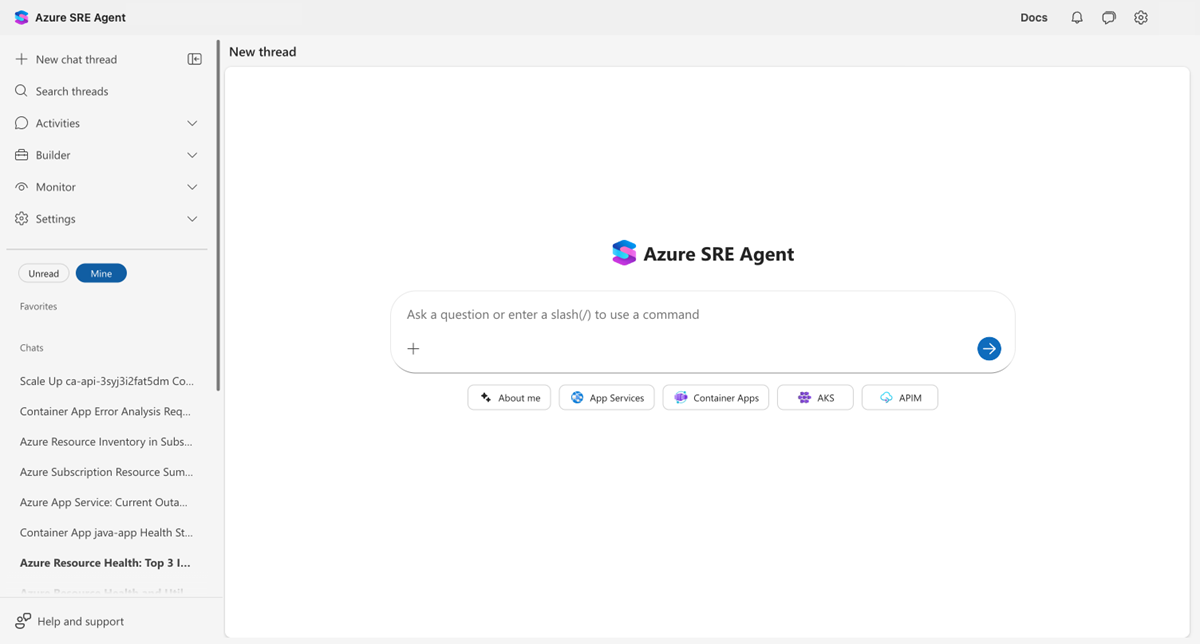Click the Monitor eye icon
This screenshot has width=1200, height=644.
point(21,187)
